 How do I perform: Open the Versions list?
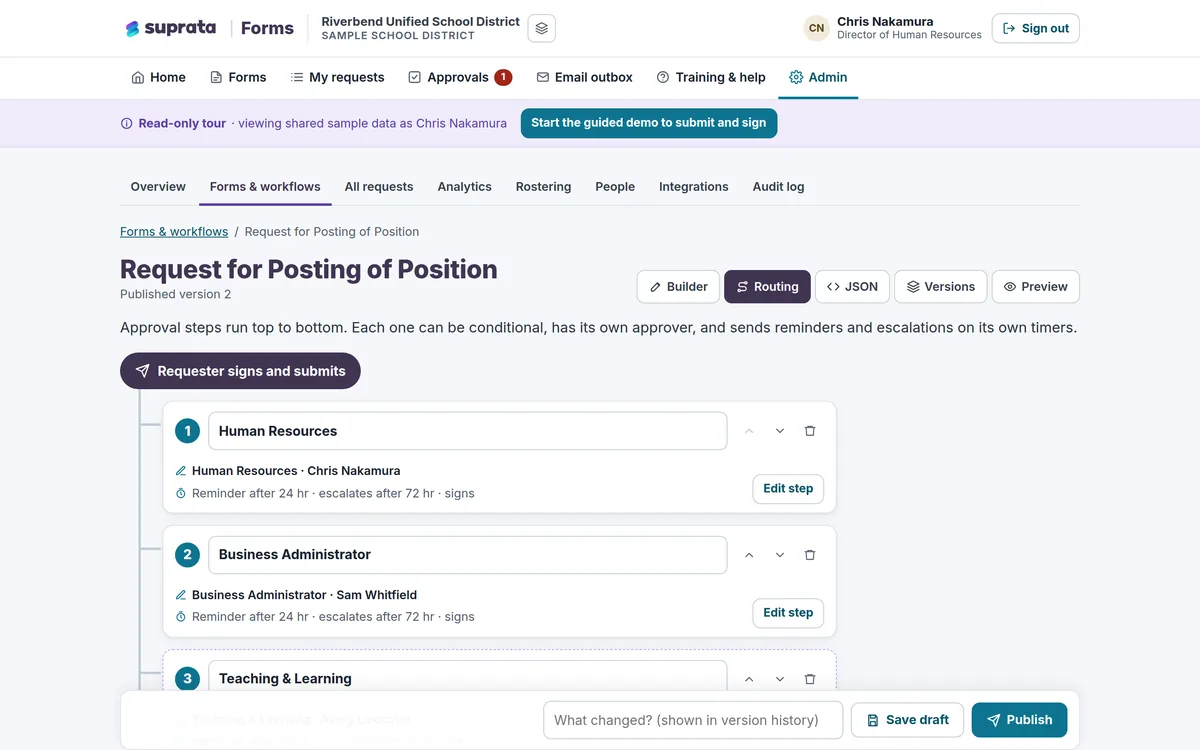click(x=941, y=287)
